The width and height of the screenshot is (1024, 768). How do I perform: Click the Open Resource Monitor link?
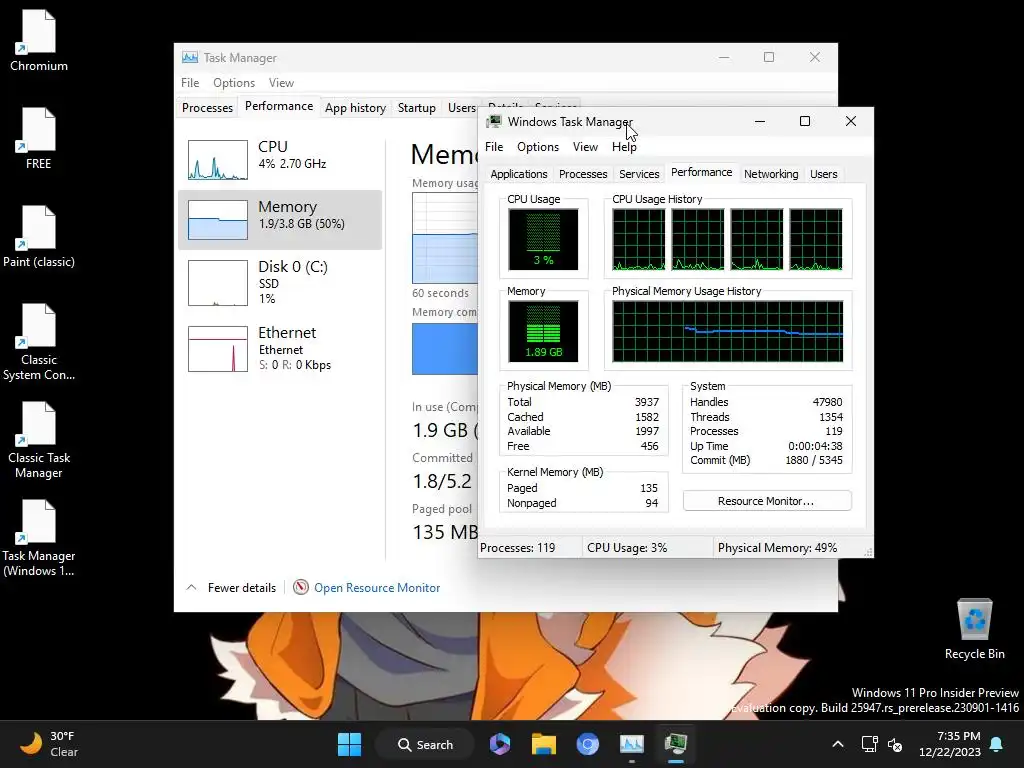pyautogui.click(x=377, y=588)
